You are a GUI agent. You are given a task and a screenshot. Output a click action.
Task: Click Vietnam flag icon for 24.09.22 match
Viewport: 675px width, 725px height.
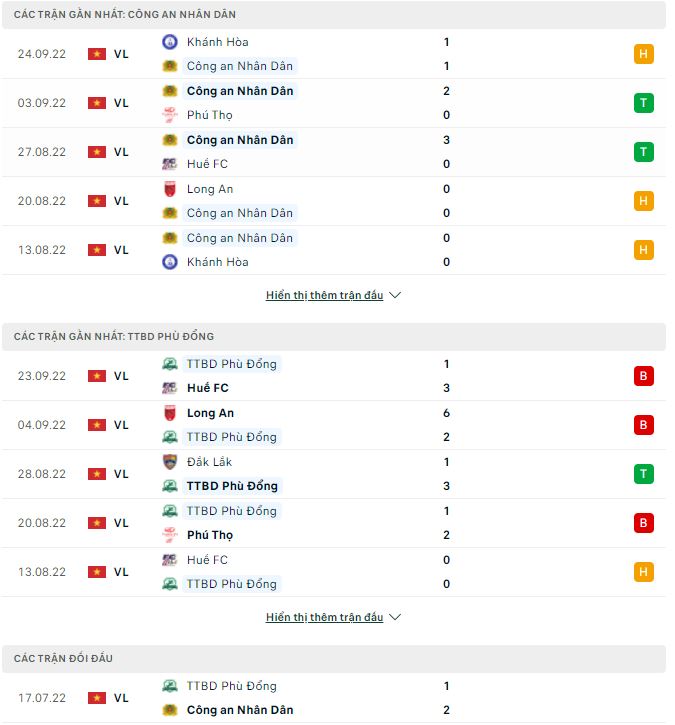(x=97, y=54)
